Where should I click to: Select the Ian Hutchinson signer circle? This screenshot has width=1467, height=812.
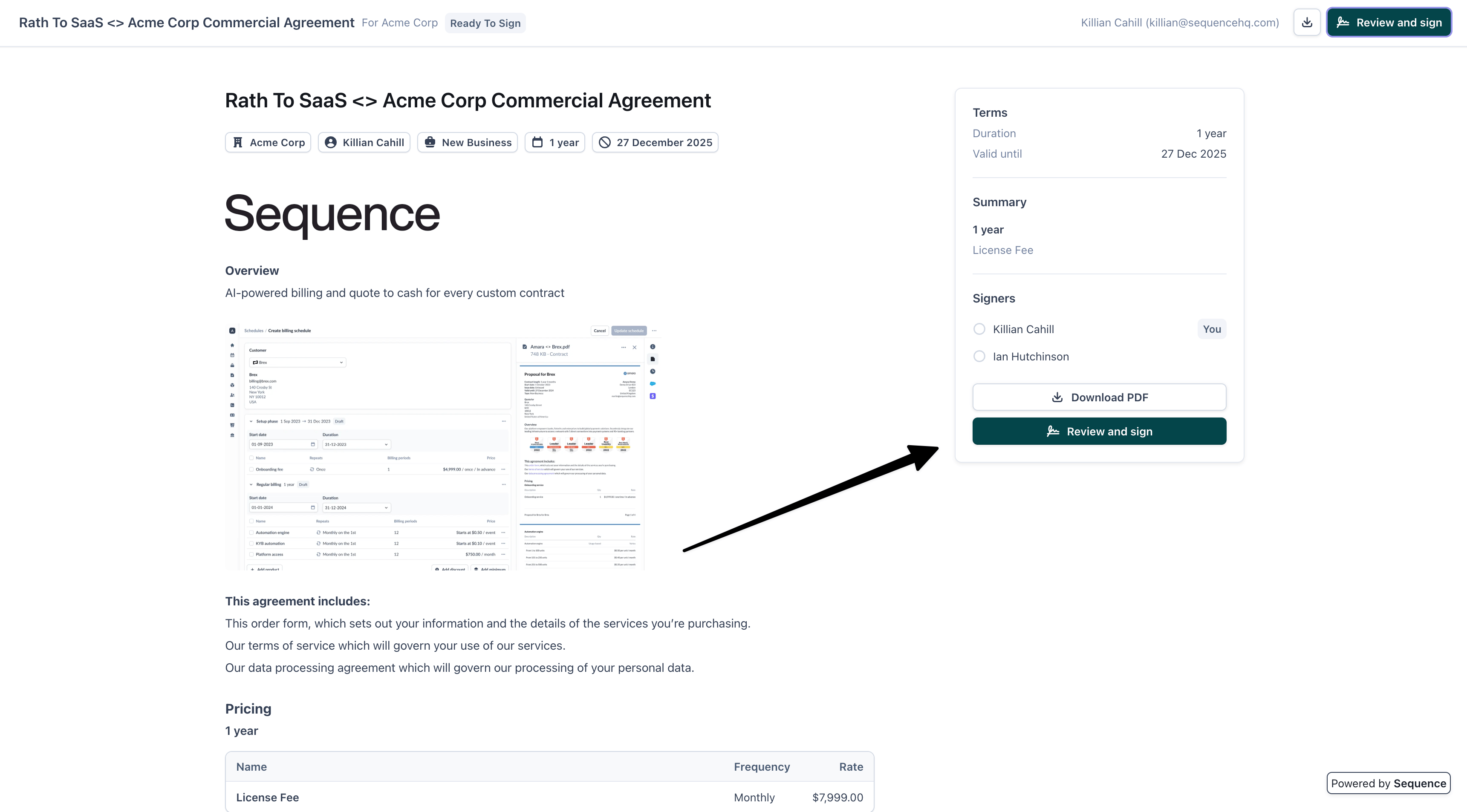point(979,357)
